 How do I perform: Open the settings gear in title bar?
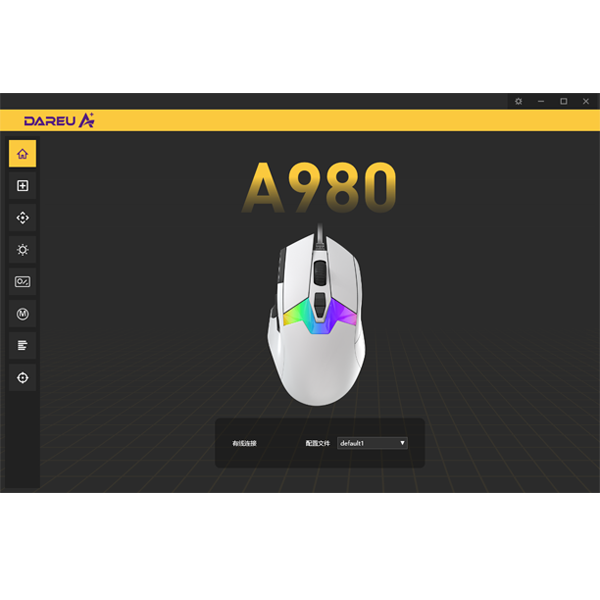coord(518,101)
